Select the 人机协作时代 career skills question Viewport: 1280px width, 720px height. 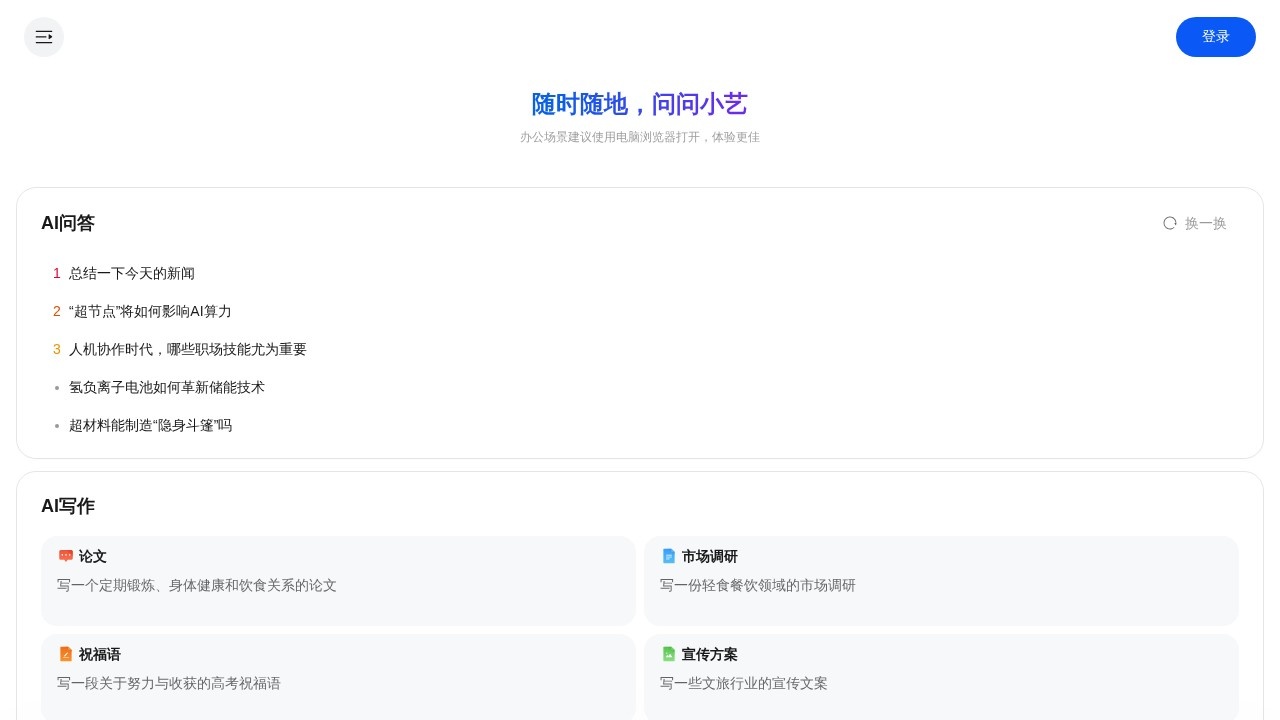(188, 349)
